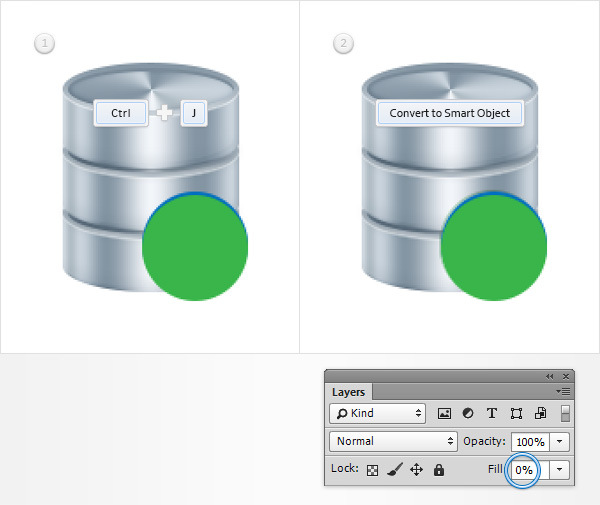
Task: Filter layers by type (T) icon
Action: (492, 413)
